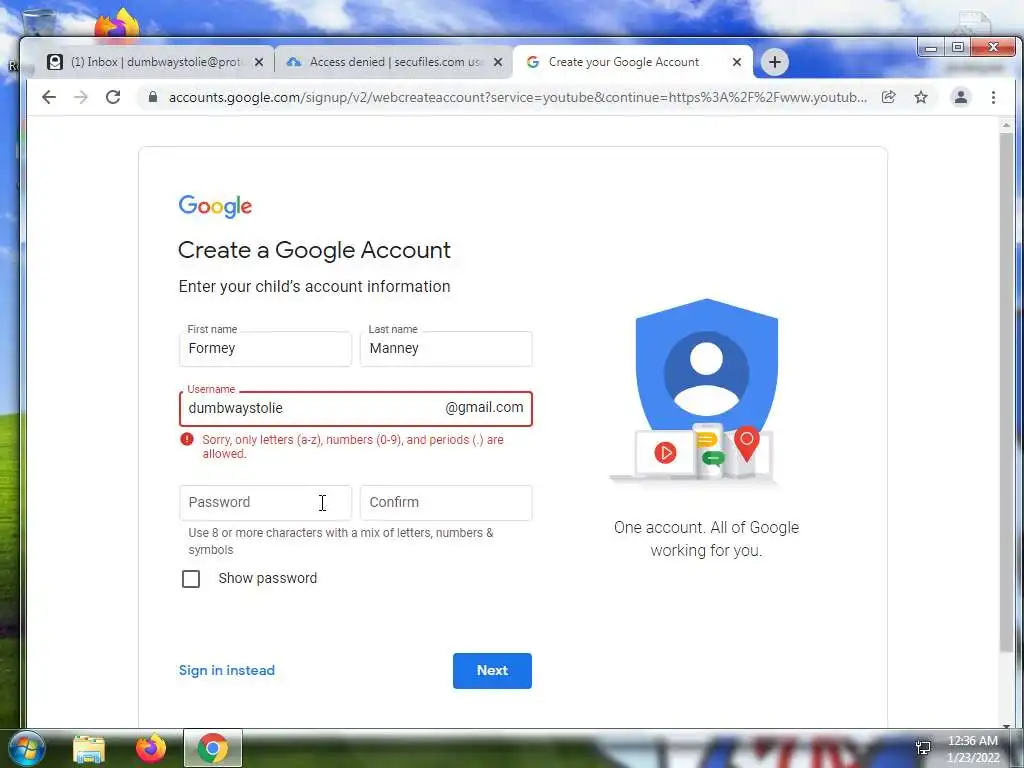1024x768 pixels.
Task: Click the blue Next button
Action: (492, 671)
